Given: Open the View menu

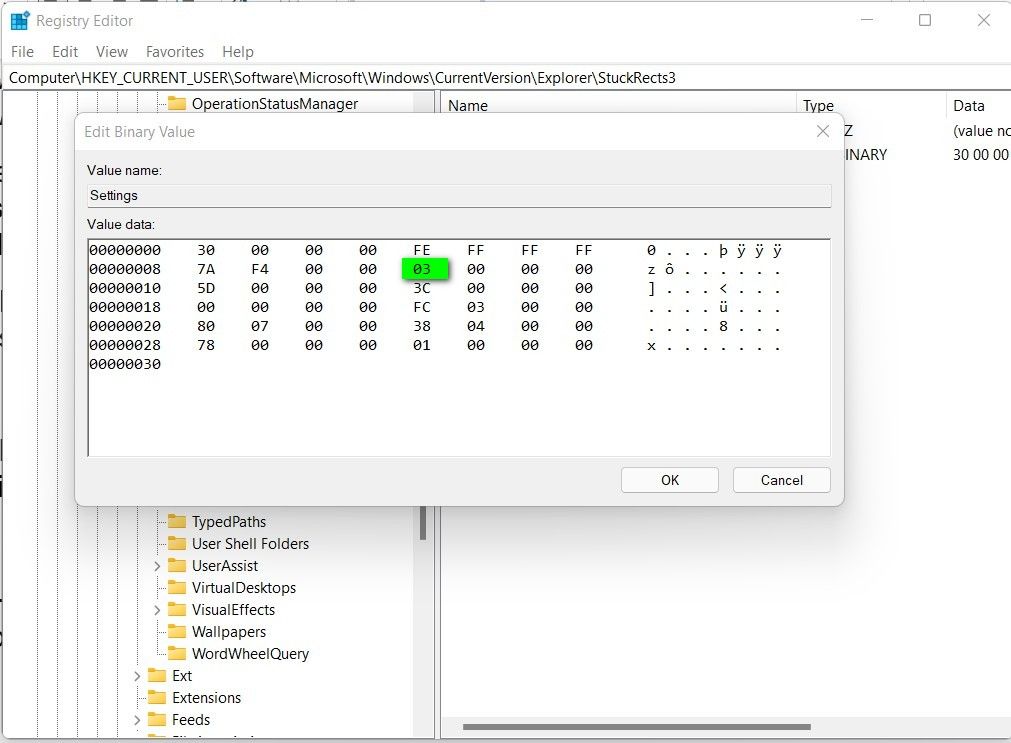Looking at the screenshot, I should coord(111,51).
